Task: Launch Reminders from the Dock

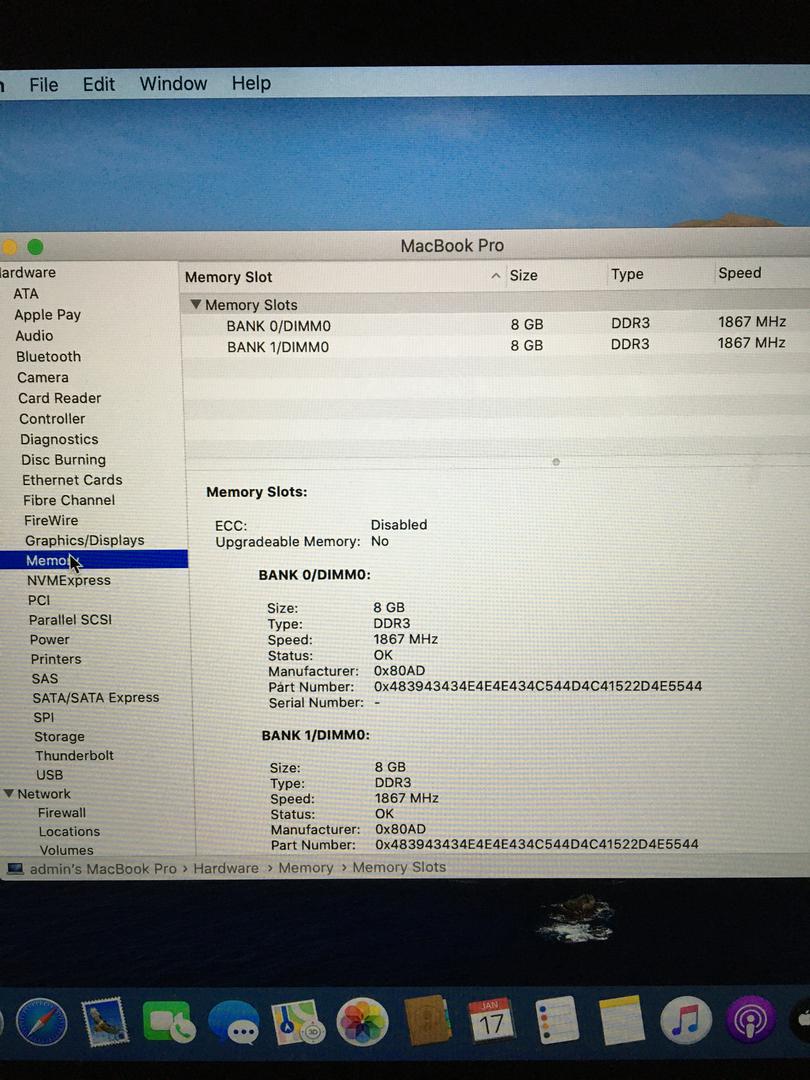Action: coord(557,1020)
